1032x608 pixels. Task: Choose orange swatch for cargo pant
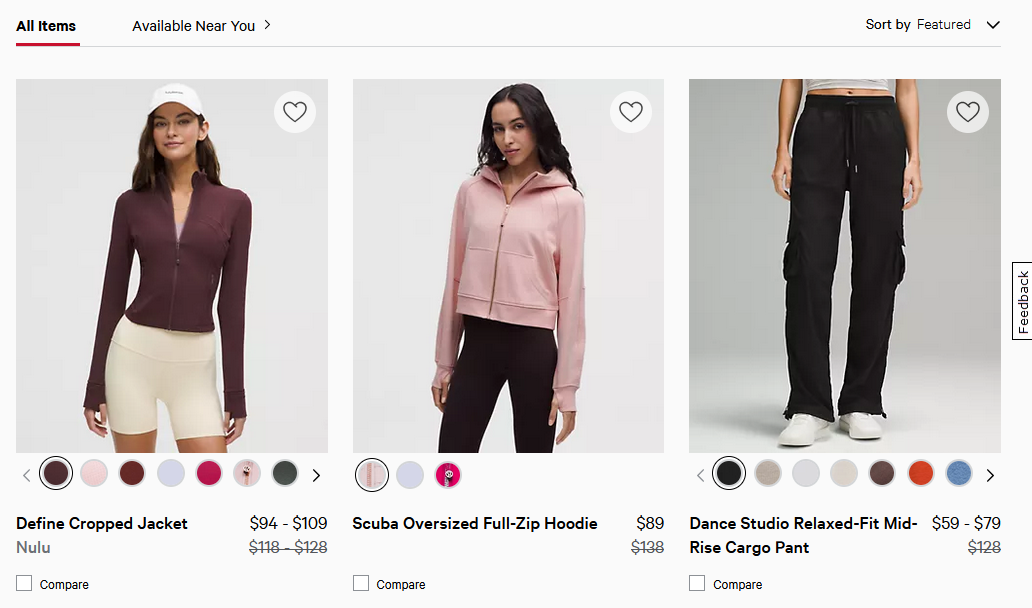[920, 473]
